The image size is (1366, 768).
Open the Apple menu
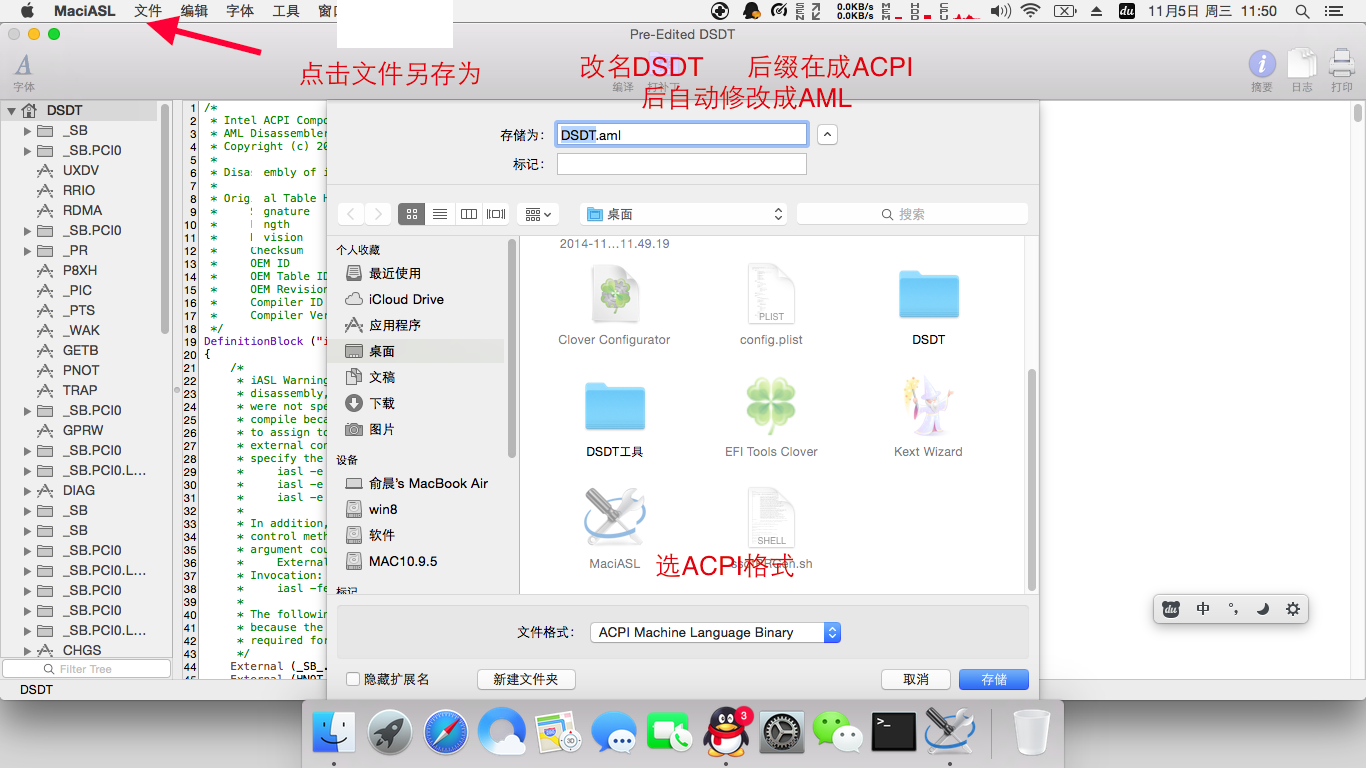click(26, 11)
